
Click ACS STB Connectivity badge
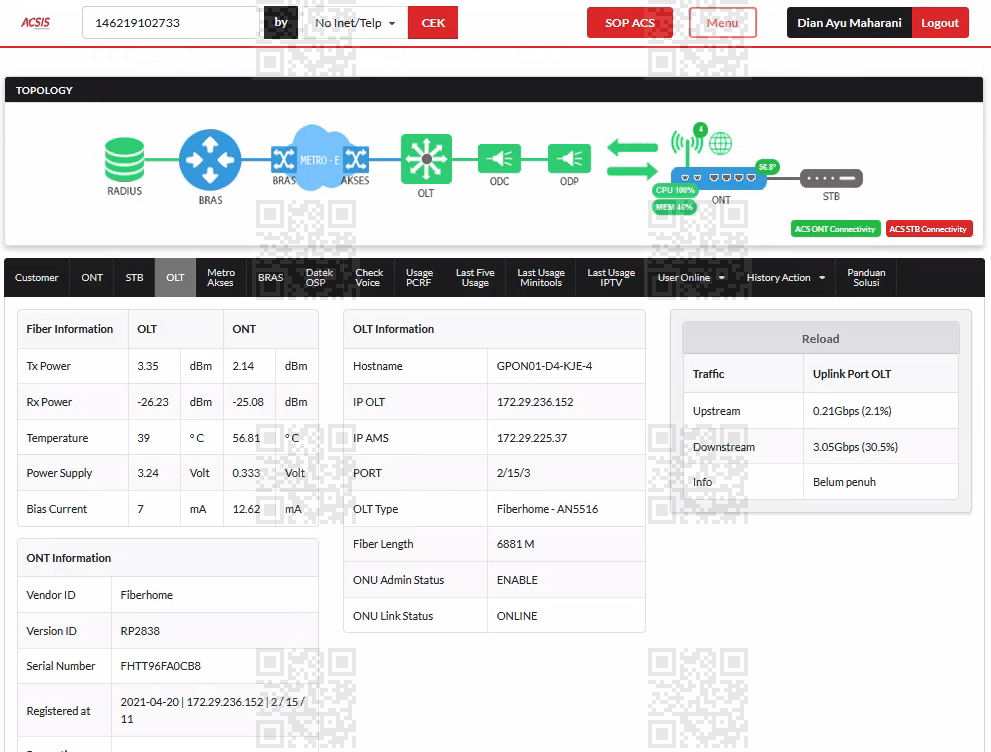click(x=928, y=229)
